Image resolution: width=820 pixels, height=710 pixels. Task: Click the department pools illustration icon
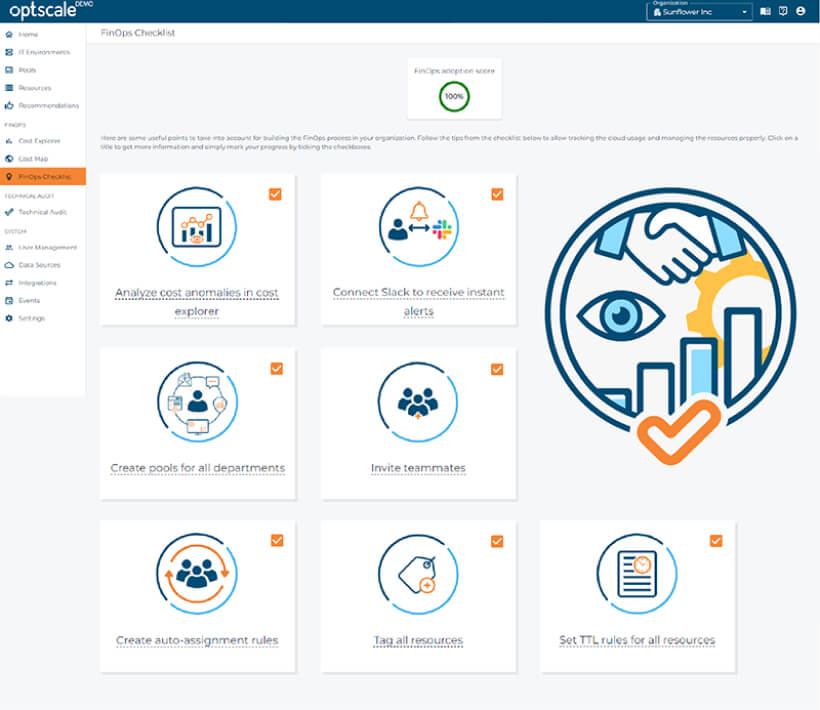198,402
